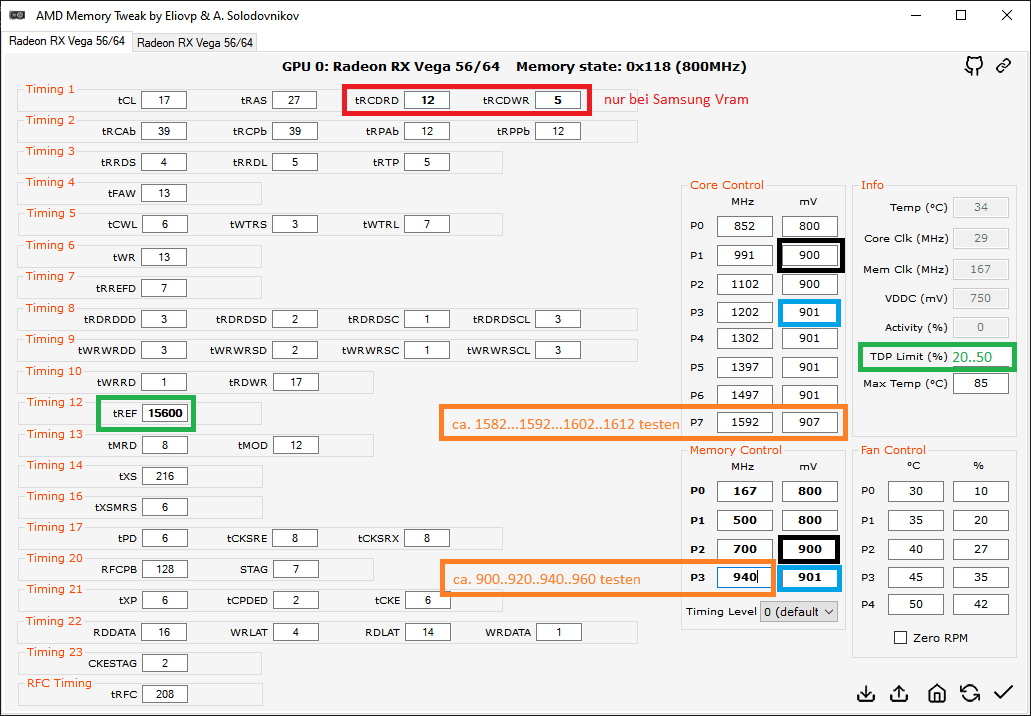Click the chain link icon

(1003, 66)
